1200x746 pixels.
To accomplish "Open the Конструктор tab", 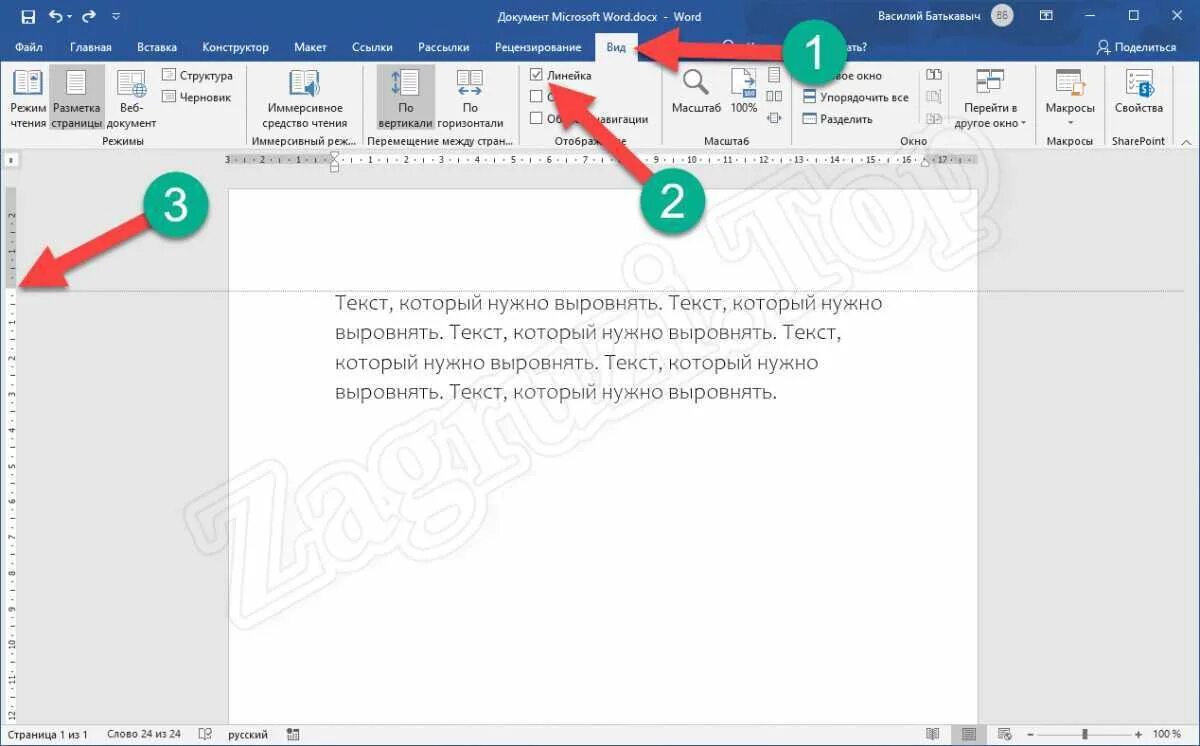I will [x=235, y=47].
